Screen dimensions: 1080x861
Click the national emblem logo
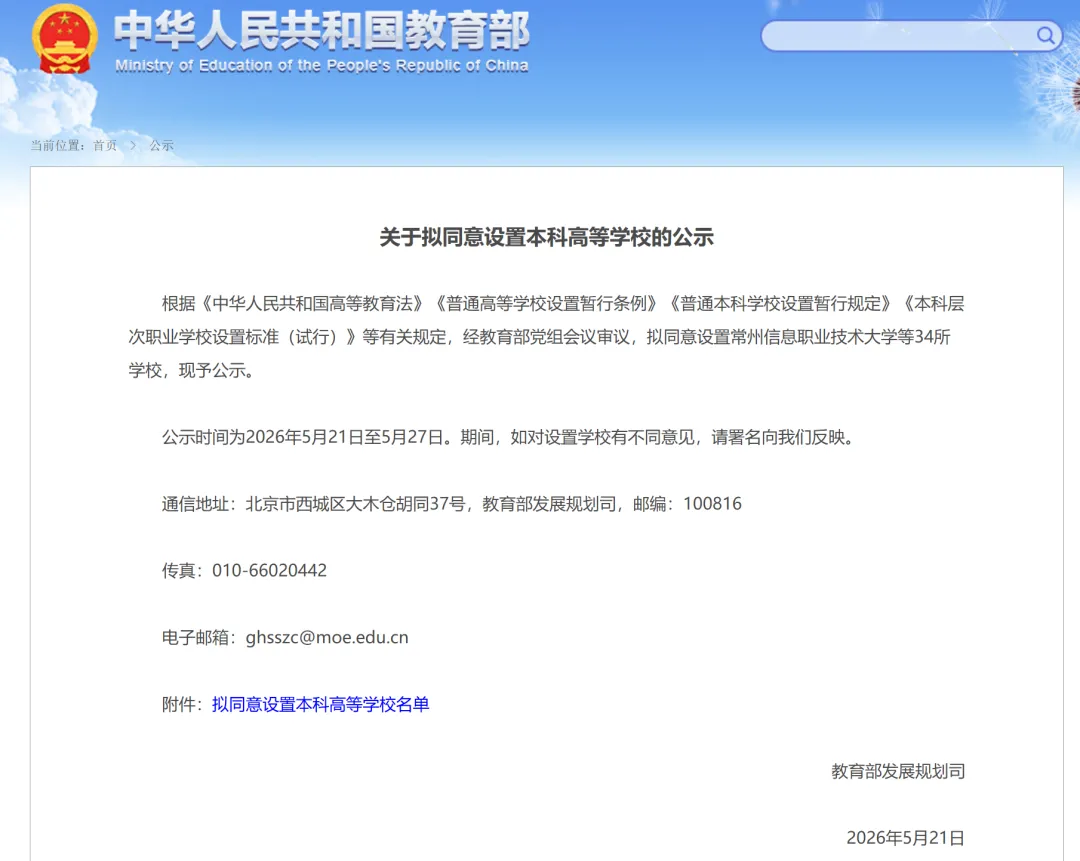pyautogui.click(x=65, y=39)
